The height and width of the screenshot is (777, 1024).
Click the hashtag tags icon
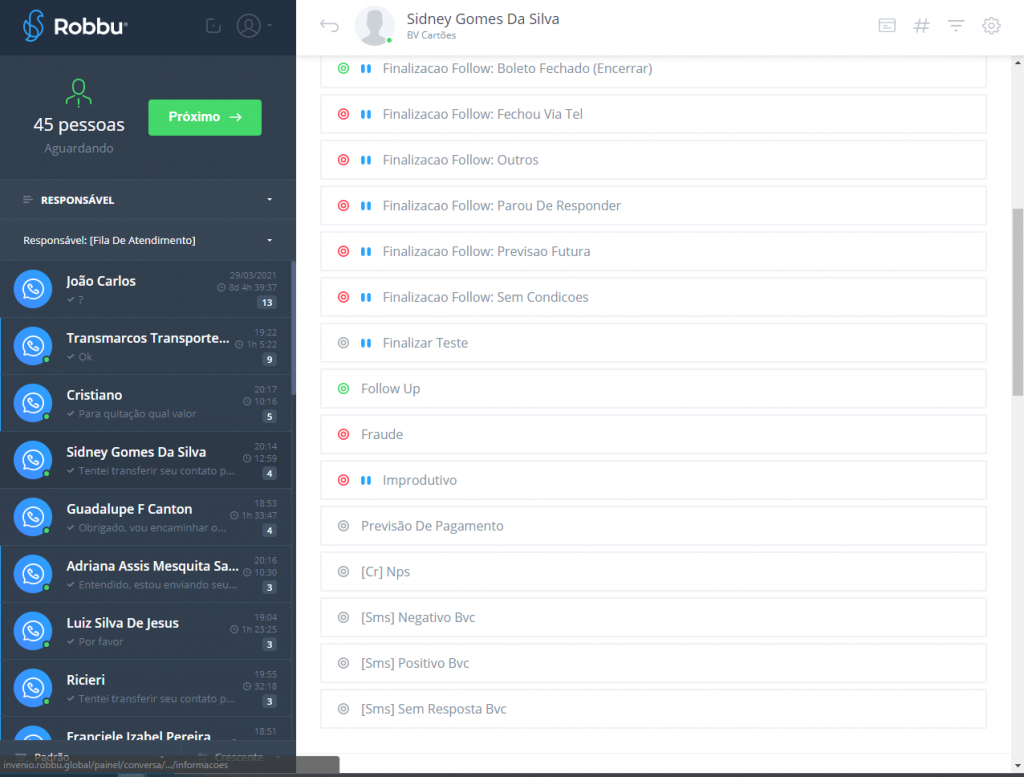pos(922,26)
